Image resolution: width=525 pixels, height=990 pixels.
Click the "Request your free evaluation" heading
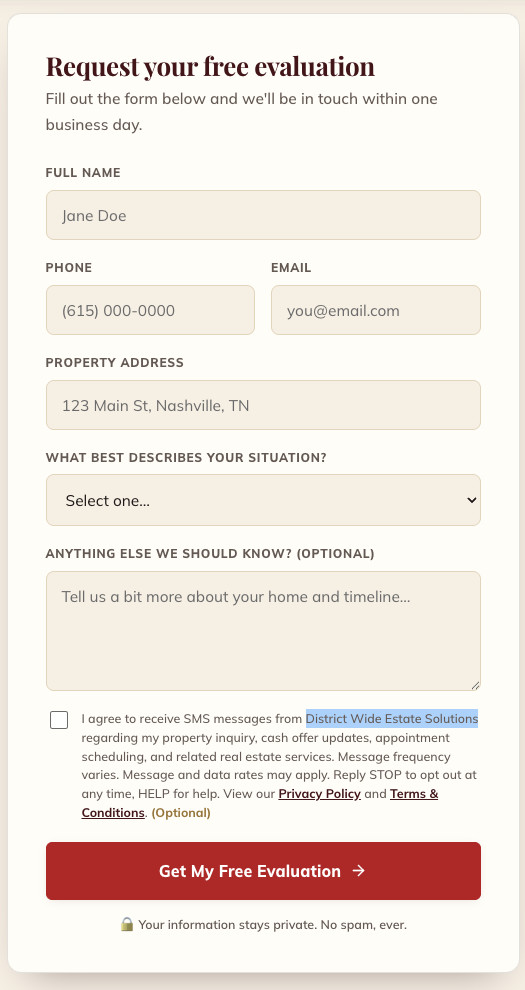[210, 66]
